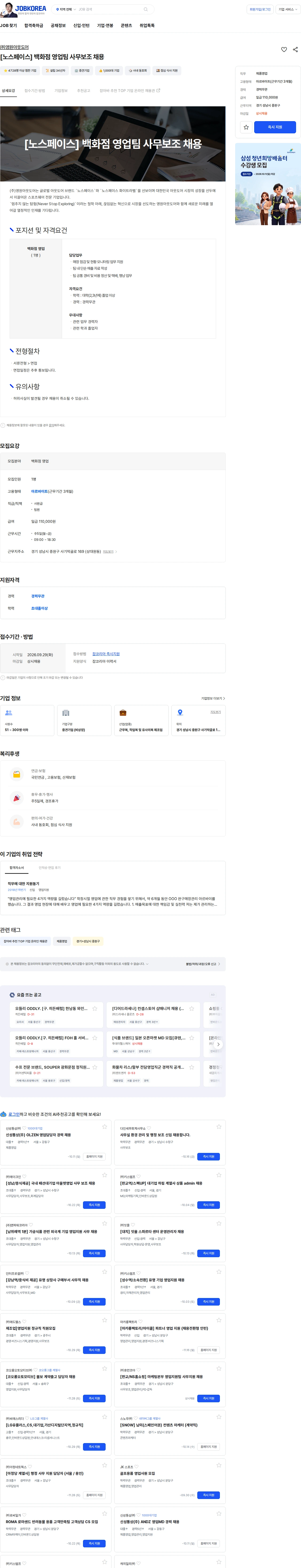Open 불법/허위/과장/오류 신고 link
Screen dimensions: 301x1568
203,964
